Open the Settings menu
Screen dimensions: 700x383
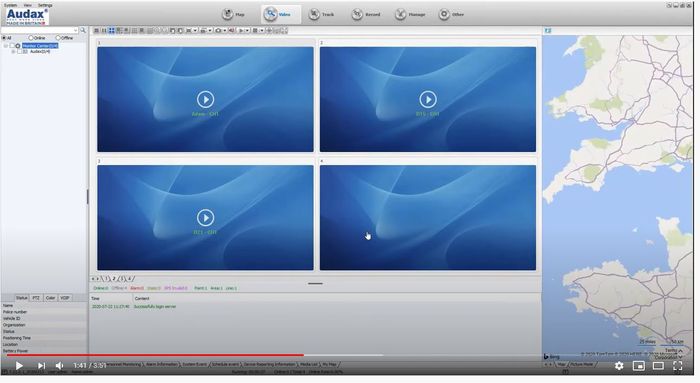(45, 5)
